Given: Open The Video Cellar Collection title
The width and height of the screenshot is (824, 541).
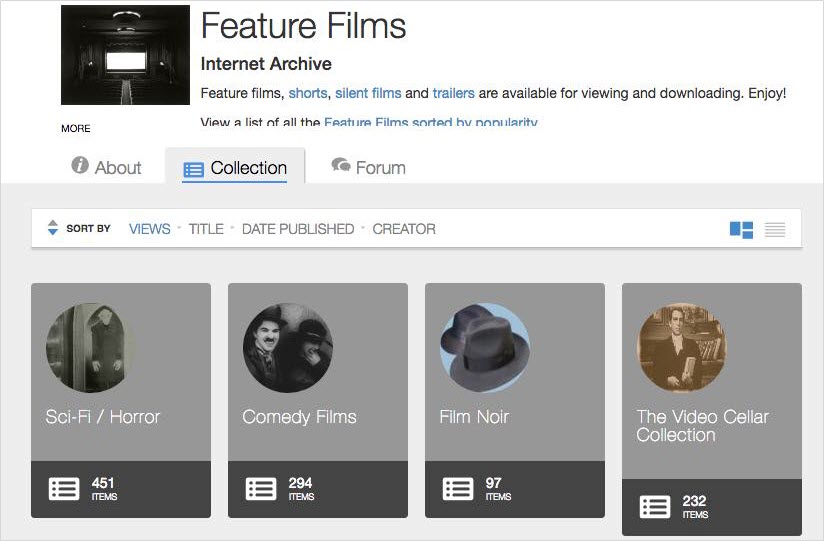Looking at the screenshot, I should coord(703,426).
